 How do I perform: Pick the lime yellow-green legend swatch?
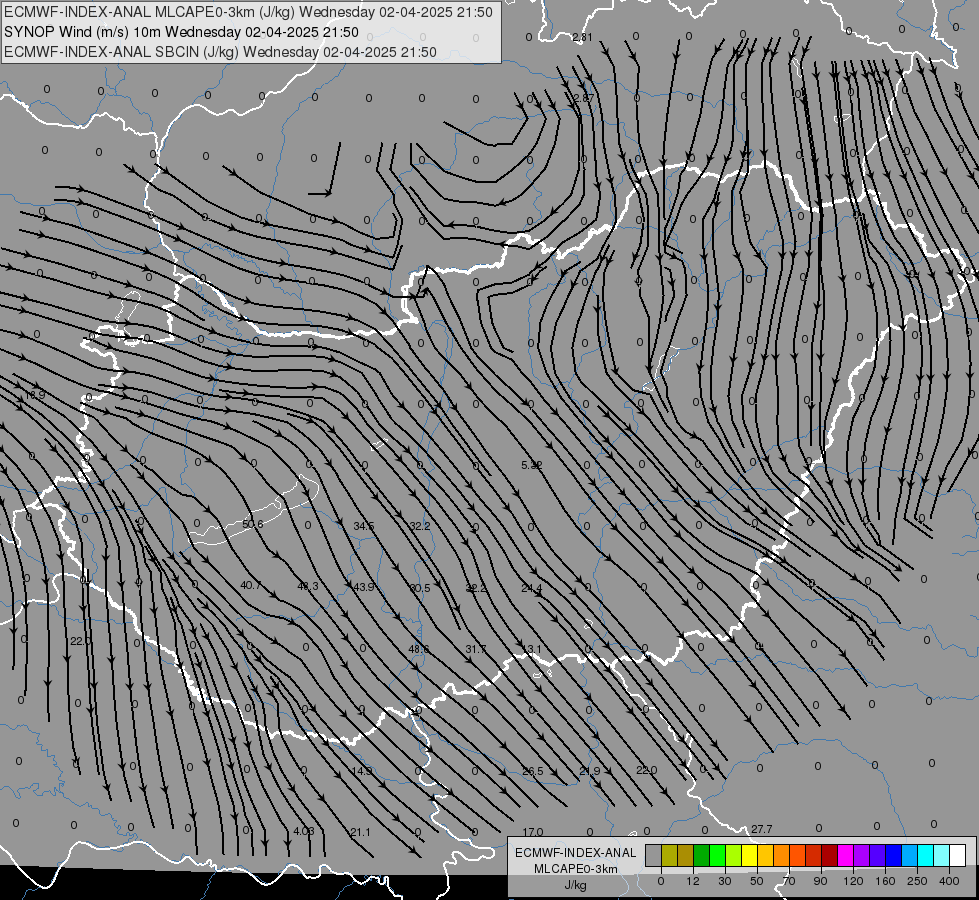[x=734, y=856]
